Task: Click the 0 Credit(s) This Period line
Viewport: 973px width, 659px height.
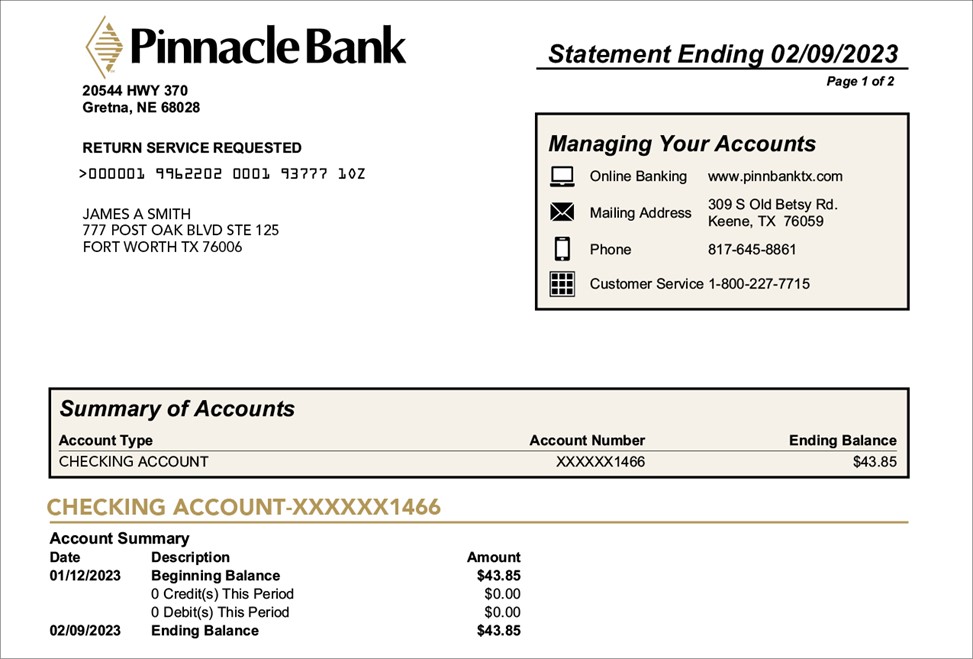Action: click(222, 594)
